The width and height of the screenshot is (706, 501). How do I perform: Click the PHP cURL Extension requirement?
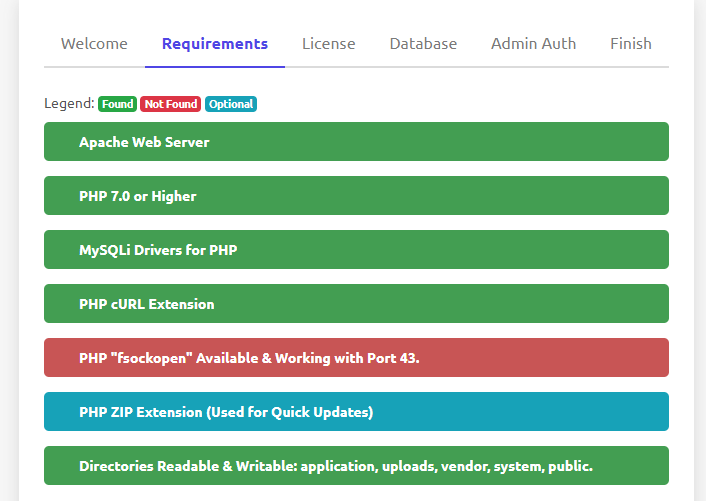click(356, 304)
